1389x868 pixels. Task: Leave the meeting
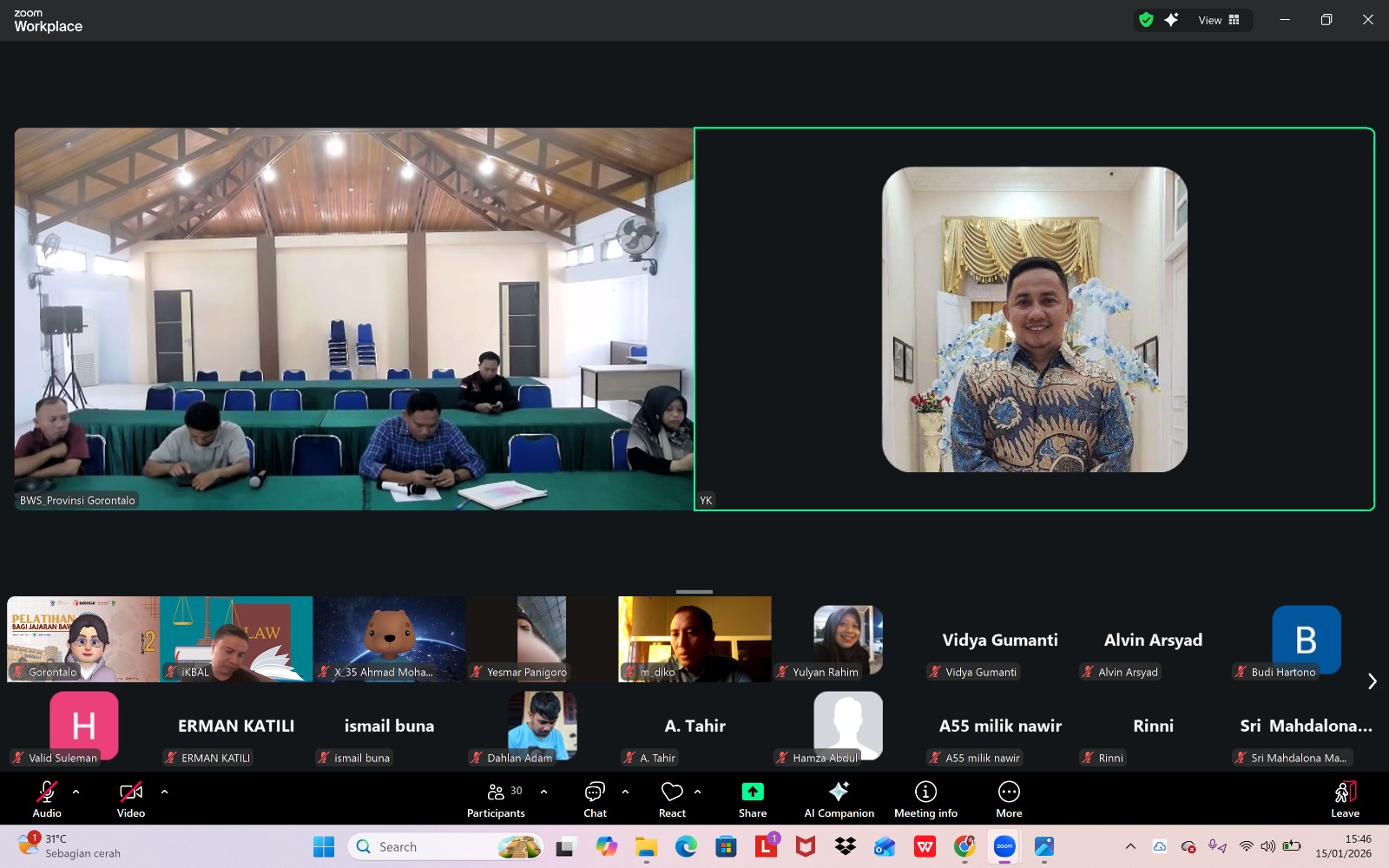(1345, 799)
